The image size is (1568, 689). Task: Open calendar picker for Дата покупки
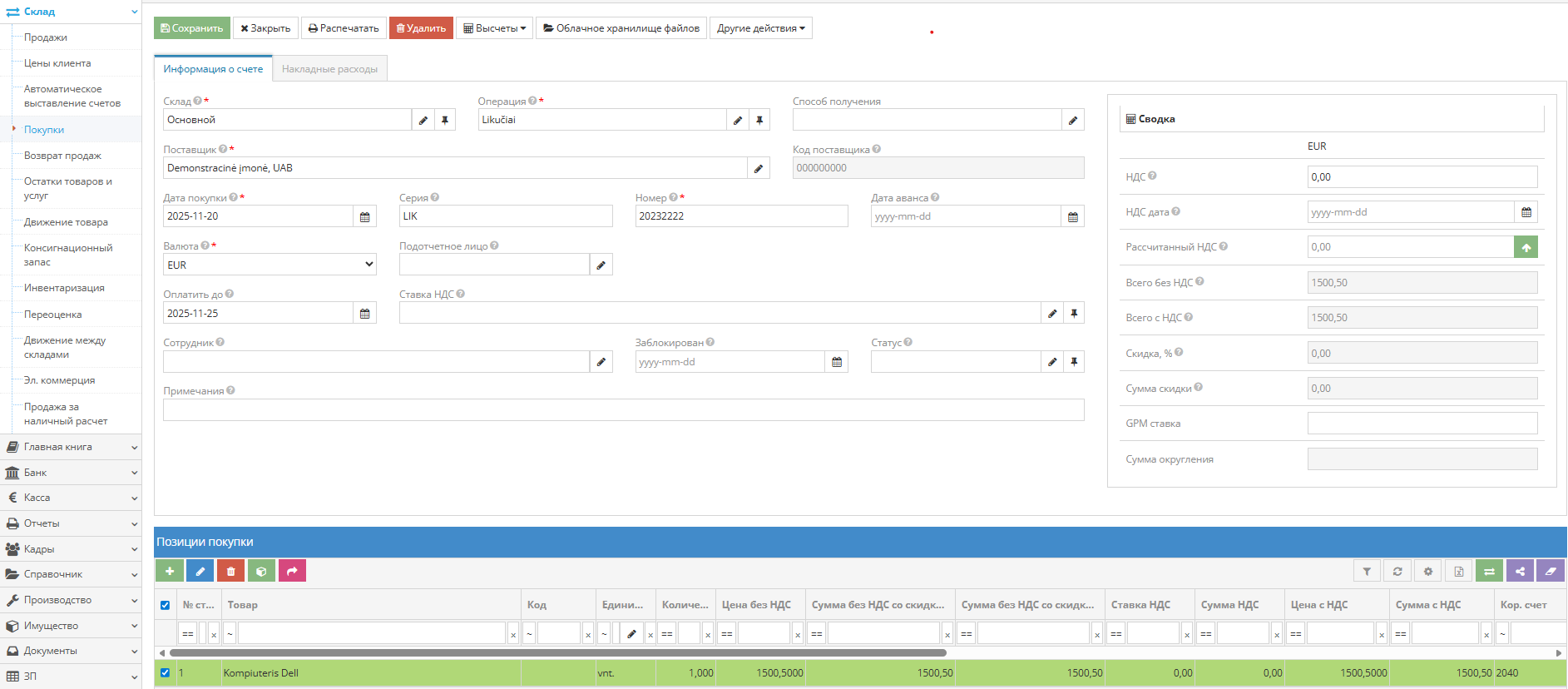tap(364, 216)
